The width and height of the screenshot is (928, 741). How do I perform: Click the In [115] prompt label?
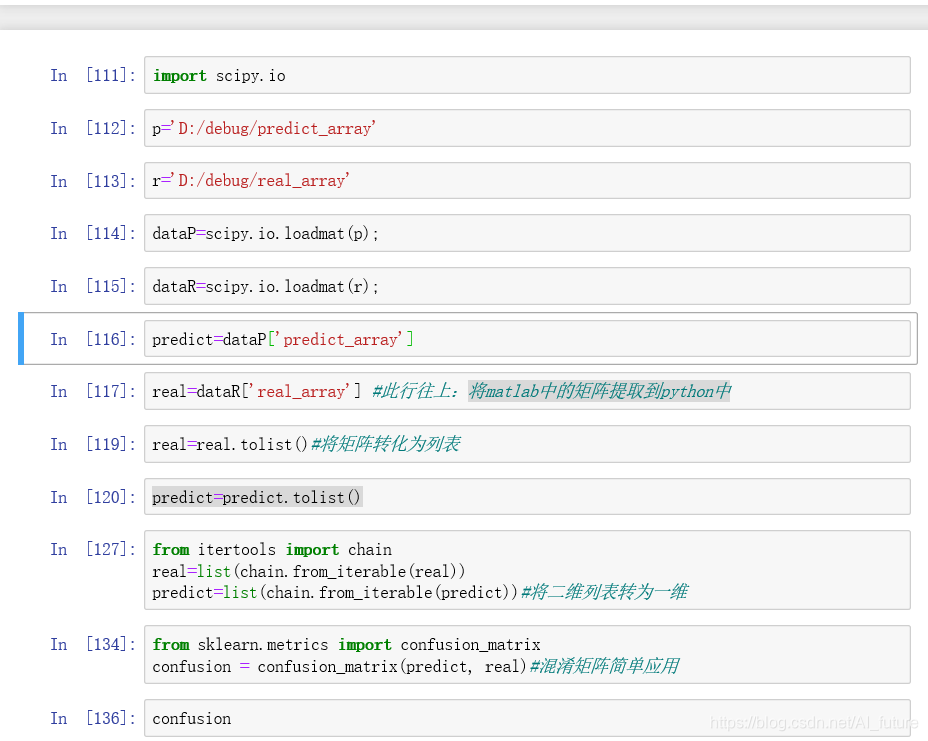click(x=93, y=286)
